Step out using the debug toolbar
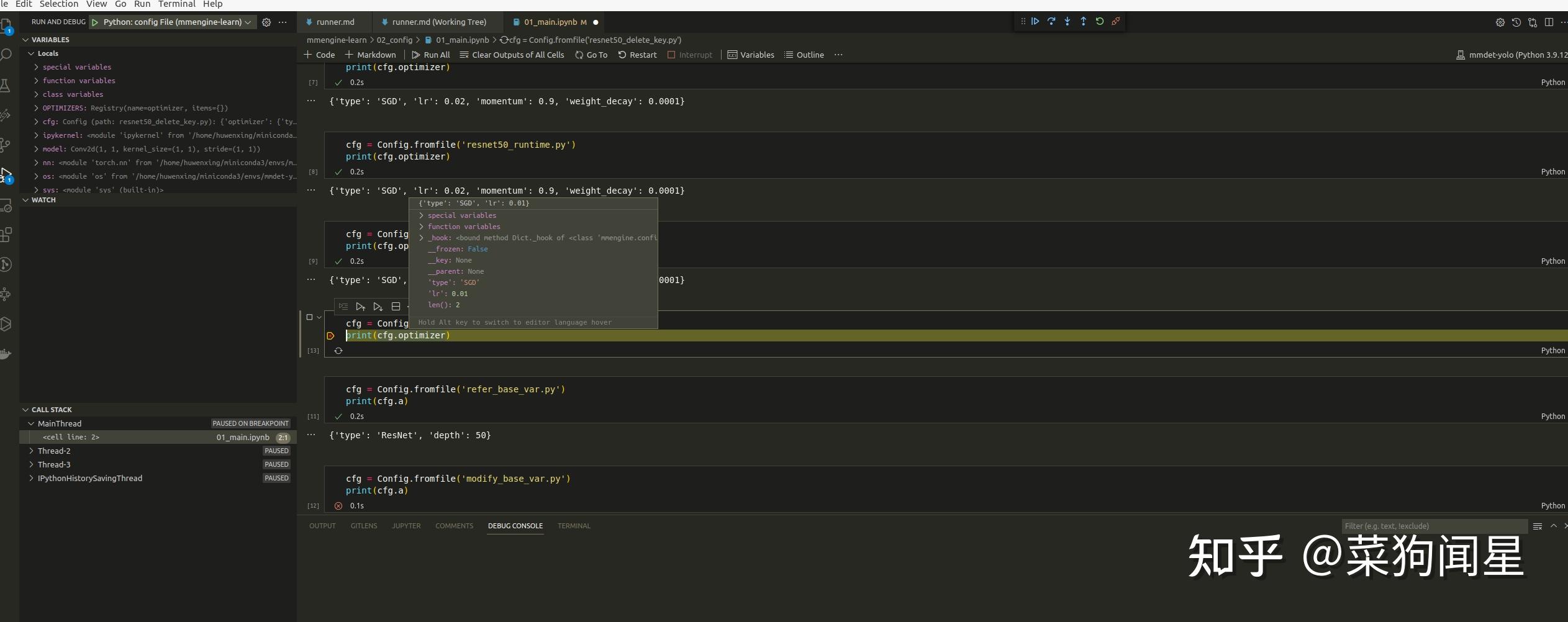The image size is (1568, 622). [x=1084, y=21]
